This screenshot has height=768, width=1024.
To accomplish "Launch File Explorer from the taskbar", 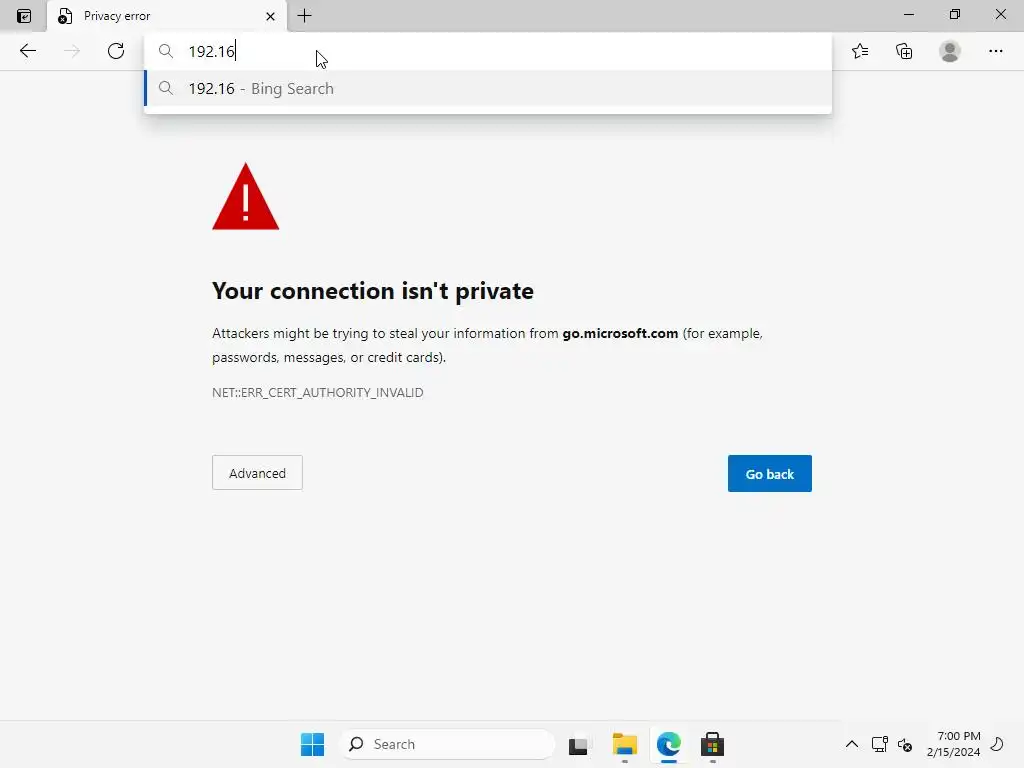I will pos(625,744).
